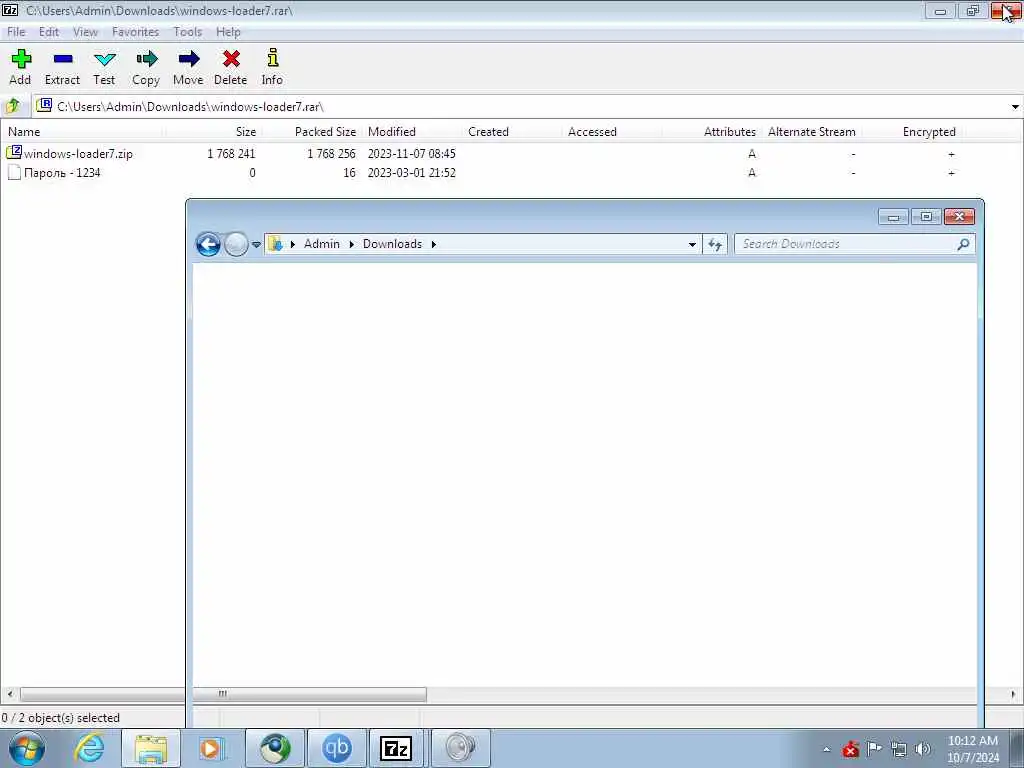
Task: Click the horizontal scrollbar thumb in 7-Zip
Action: tap(223, 694)
